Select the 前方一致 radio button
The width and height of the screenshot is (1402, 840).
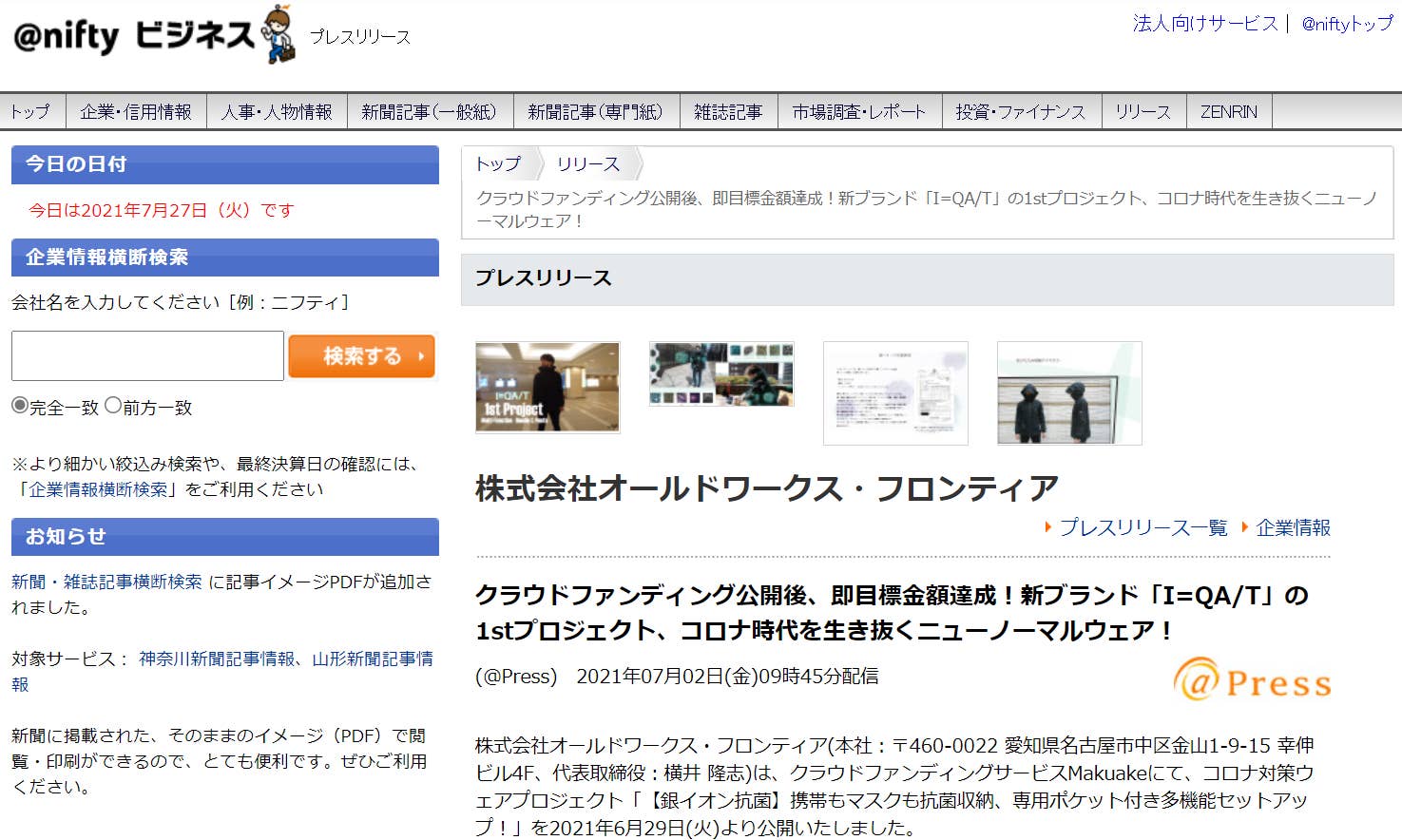113,406
